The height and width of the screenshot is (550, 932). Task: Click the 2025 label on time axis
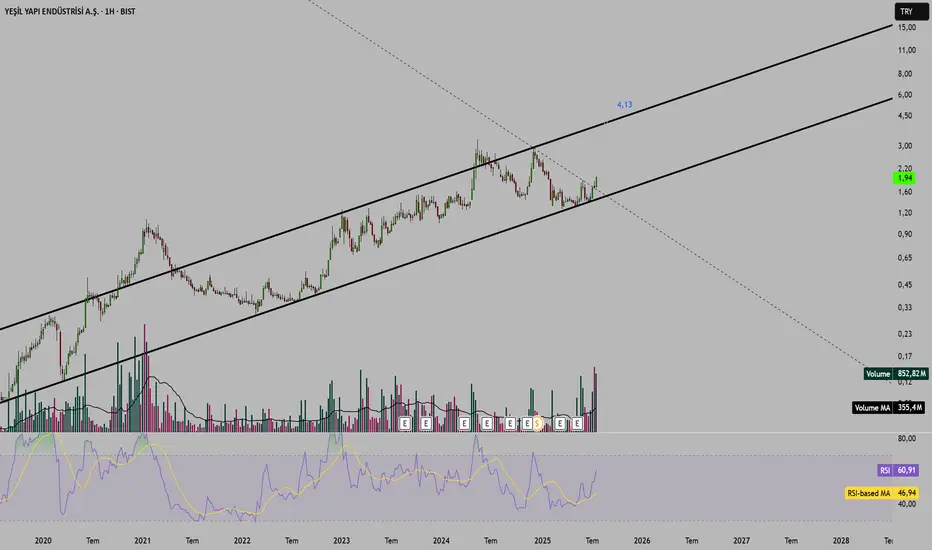pyautogui.click(x=542, y=540)
